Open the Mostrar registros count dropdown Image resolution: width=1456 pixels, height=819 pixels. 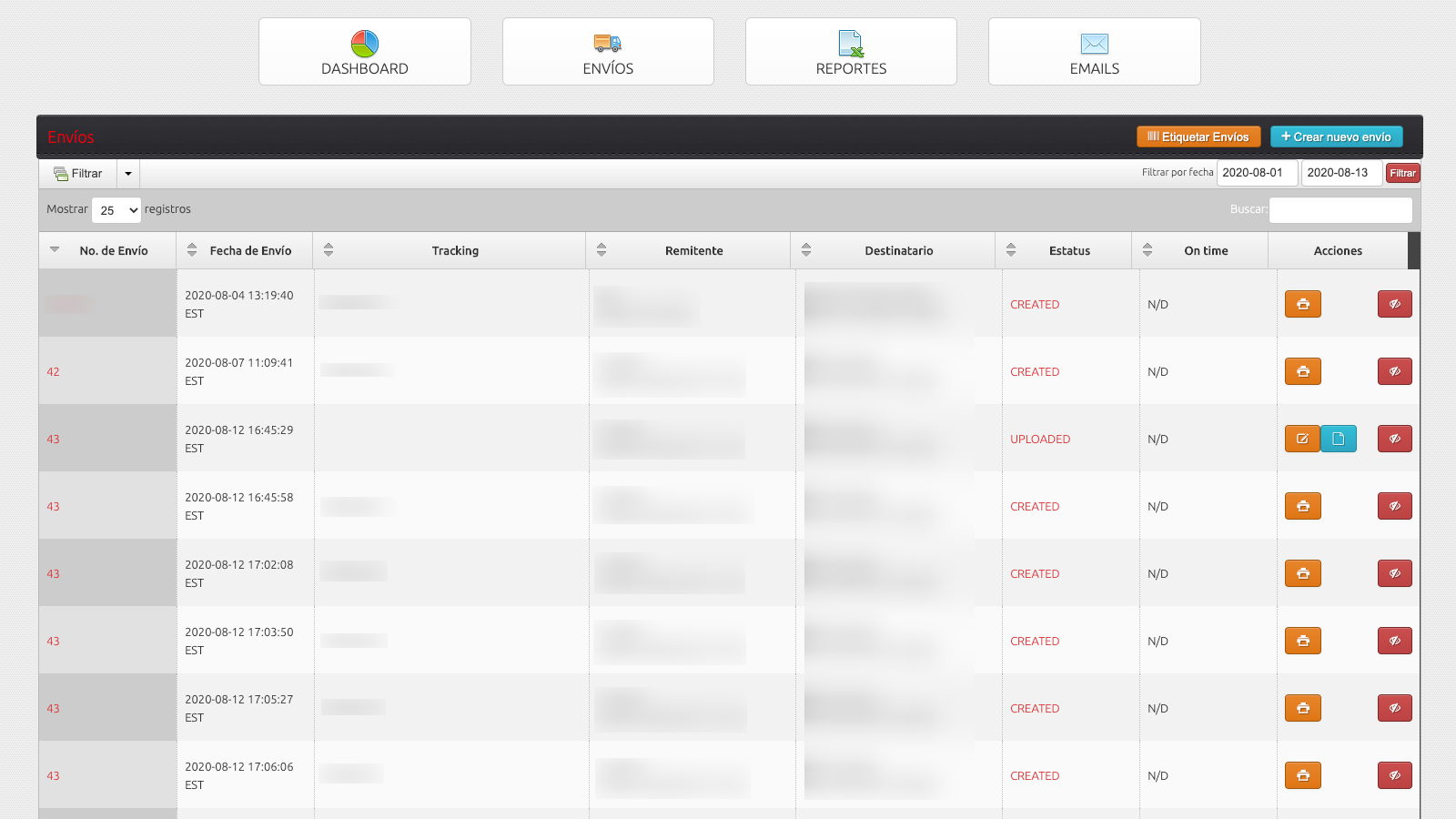[x=116, y=210]
